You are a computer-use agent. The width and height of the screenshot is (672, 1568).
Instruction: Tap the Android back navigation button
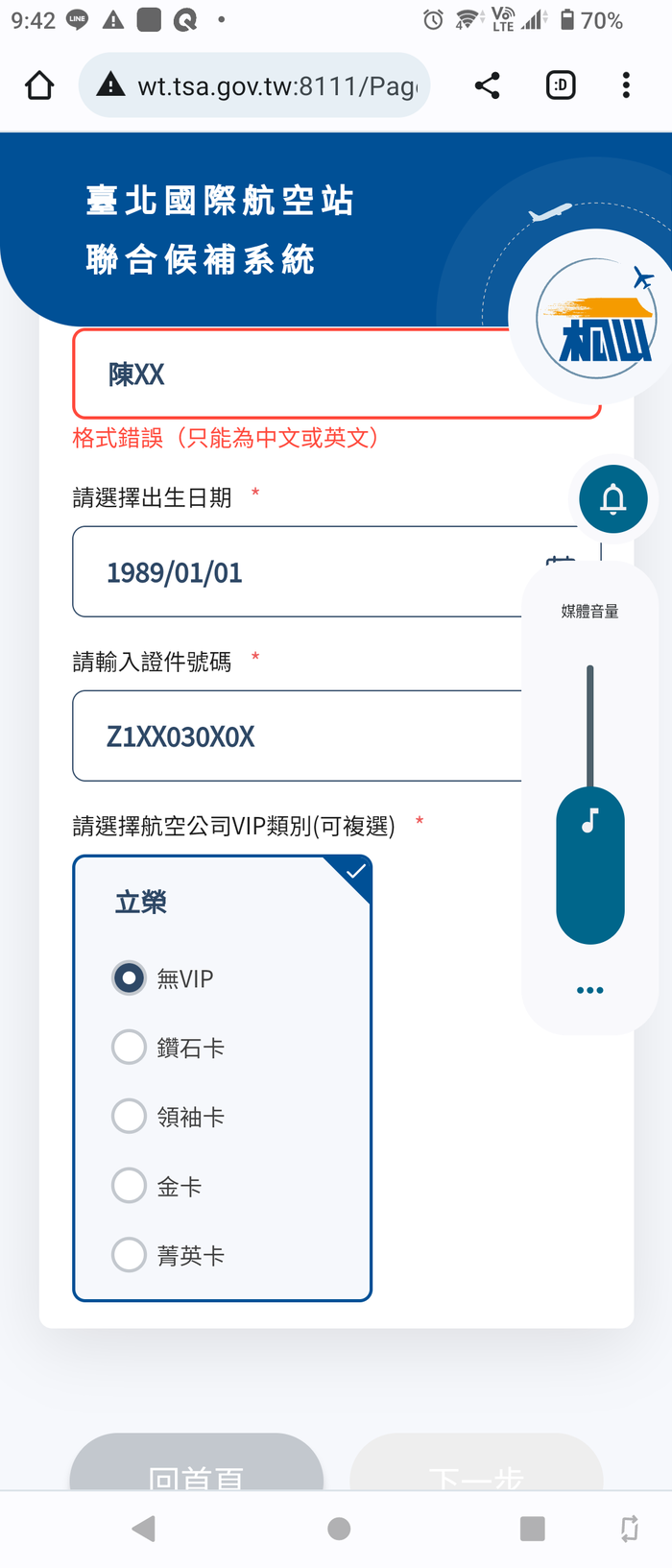click(144, 1529)
